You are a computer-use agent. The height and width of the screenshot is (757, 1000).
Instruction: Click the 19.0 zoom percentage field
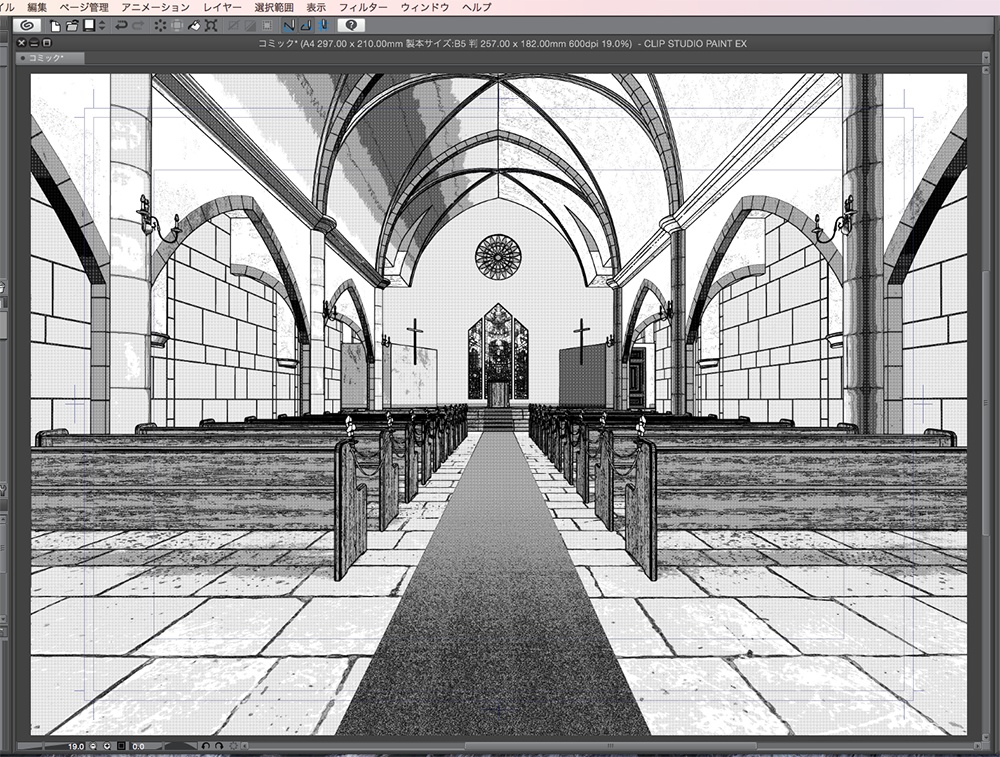tap(76, 746)
